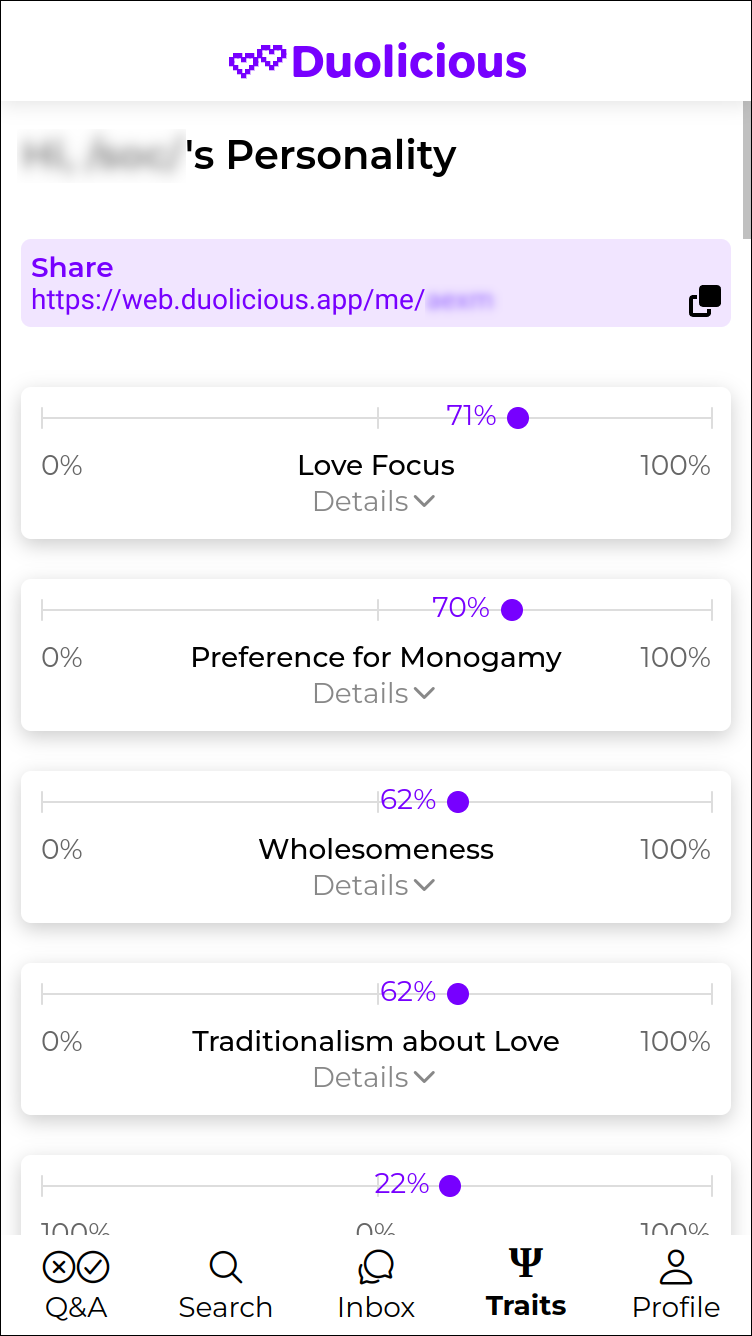Click the 70% Monogamy slider dot
Screen dimensions: 752x1336
click(512, 610)
